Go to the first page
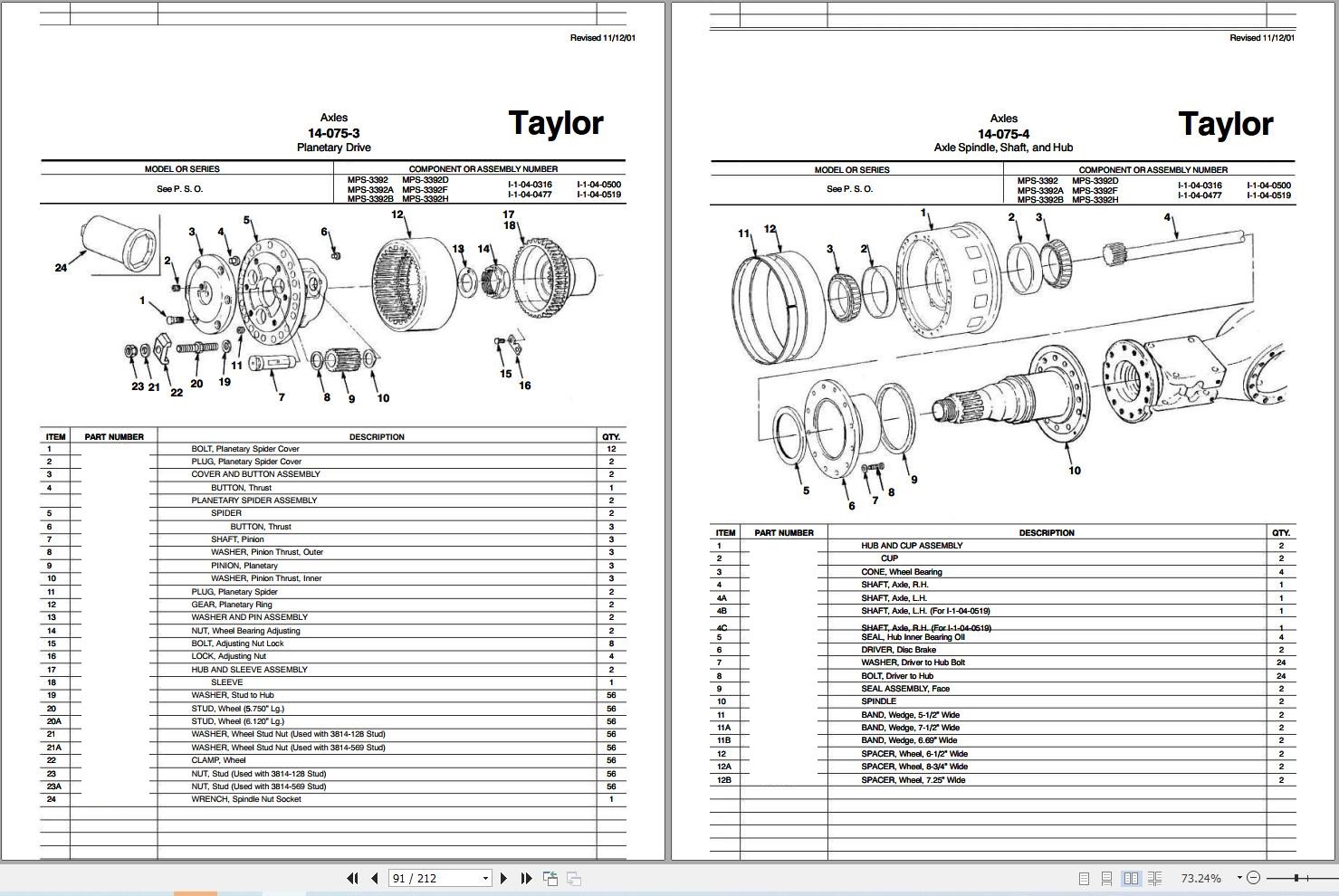 coord(352,878)
